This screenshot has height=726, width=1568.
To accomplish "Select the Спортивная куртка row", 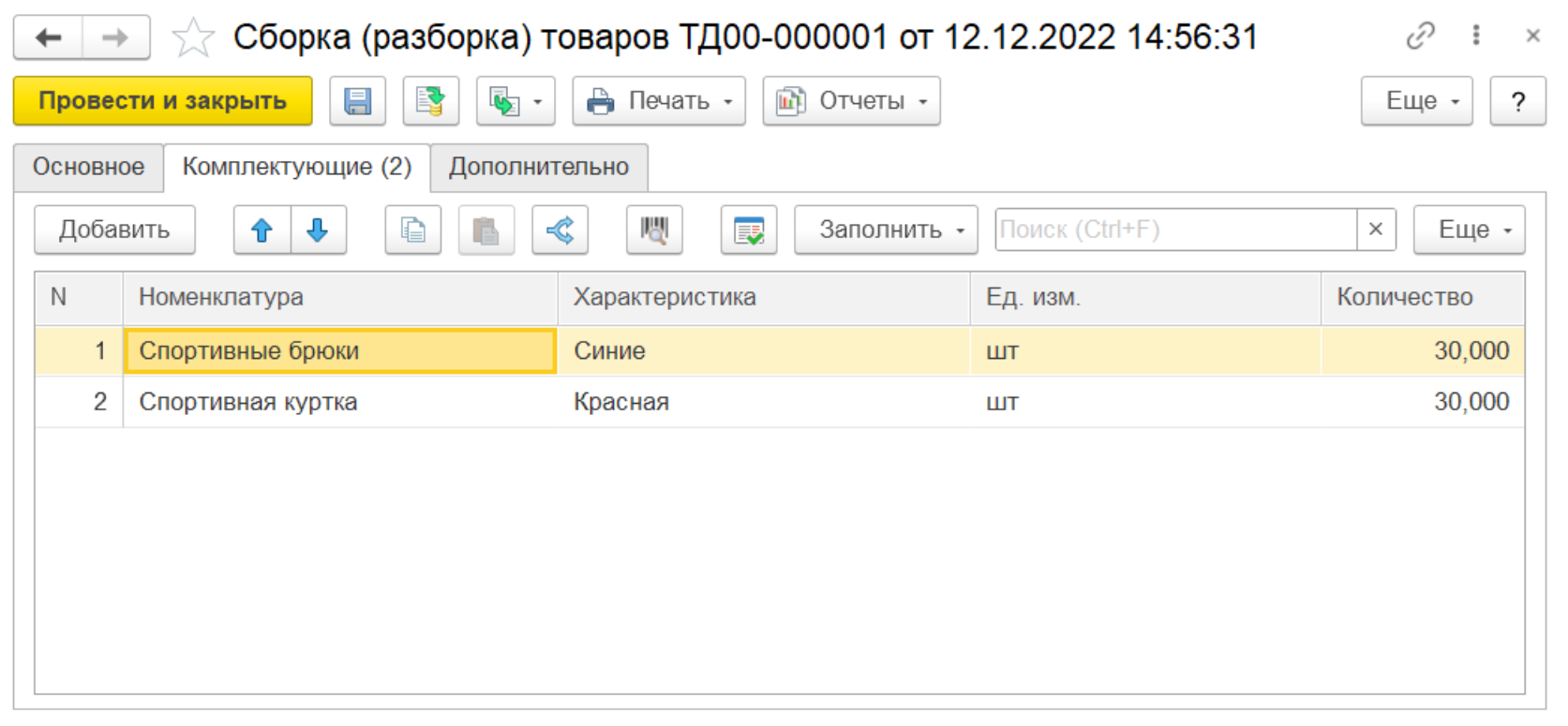I will (247, 403).
